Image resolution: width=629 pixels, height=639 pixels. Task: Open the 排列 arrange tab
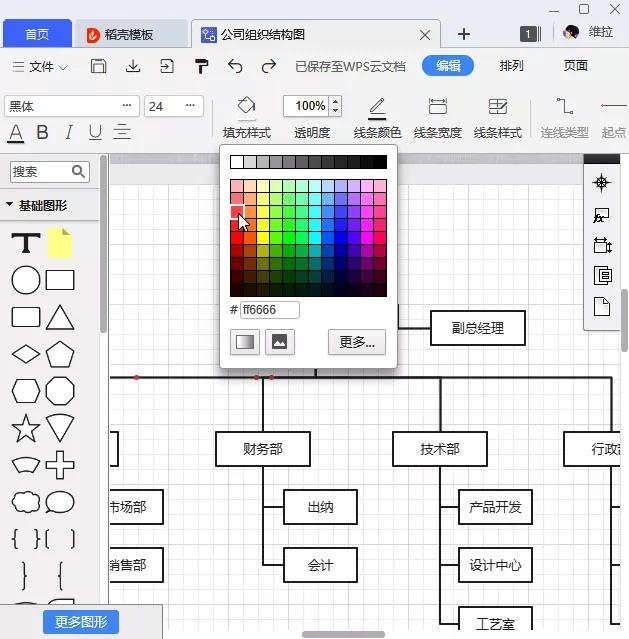click(x=511, y=66)
